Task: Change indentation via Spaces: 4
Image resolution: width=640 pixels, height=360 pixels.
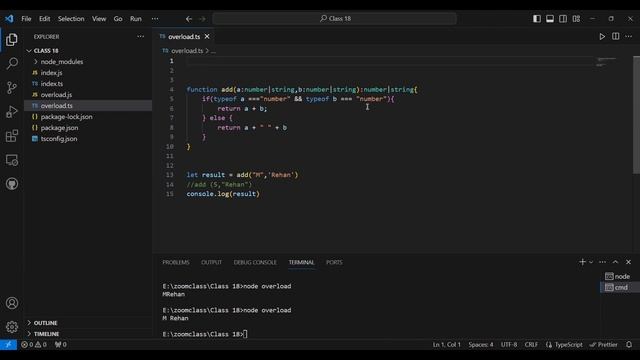Action: pos(480,344)
